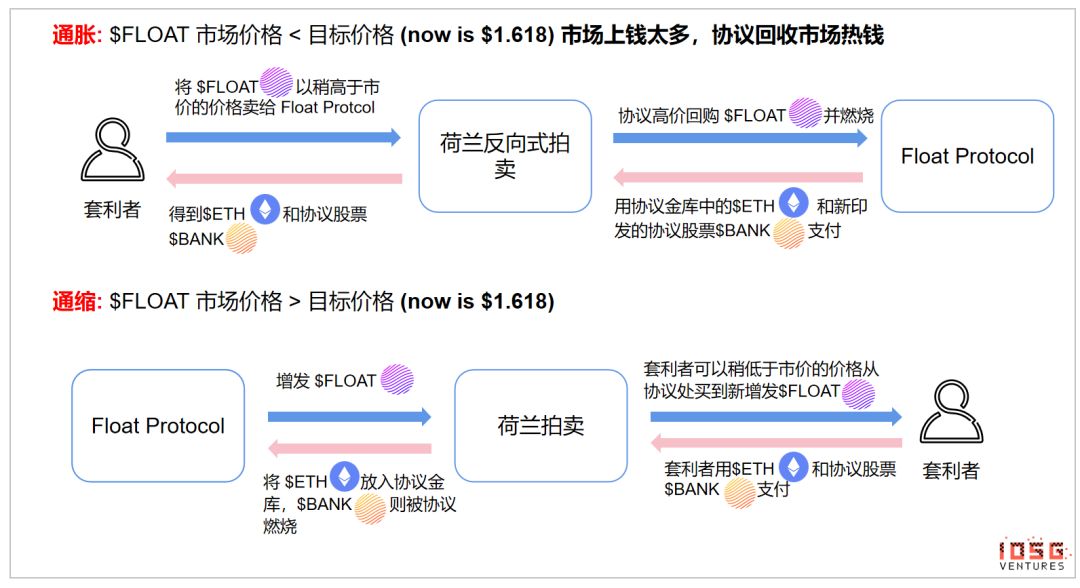The image size is (1080, 588).
Task: Click blue arrow from 套利者 to 荷兰反向式拍卖
Action: tap(283, 137)
